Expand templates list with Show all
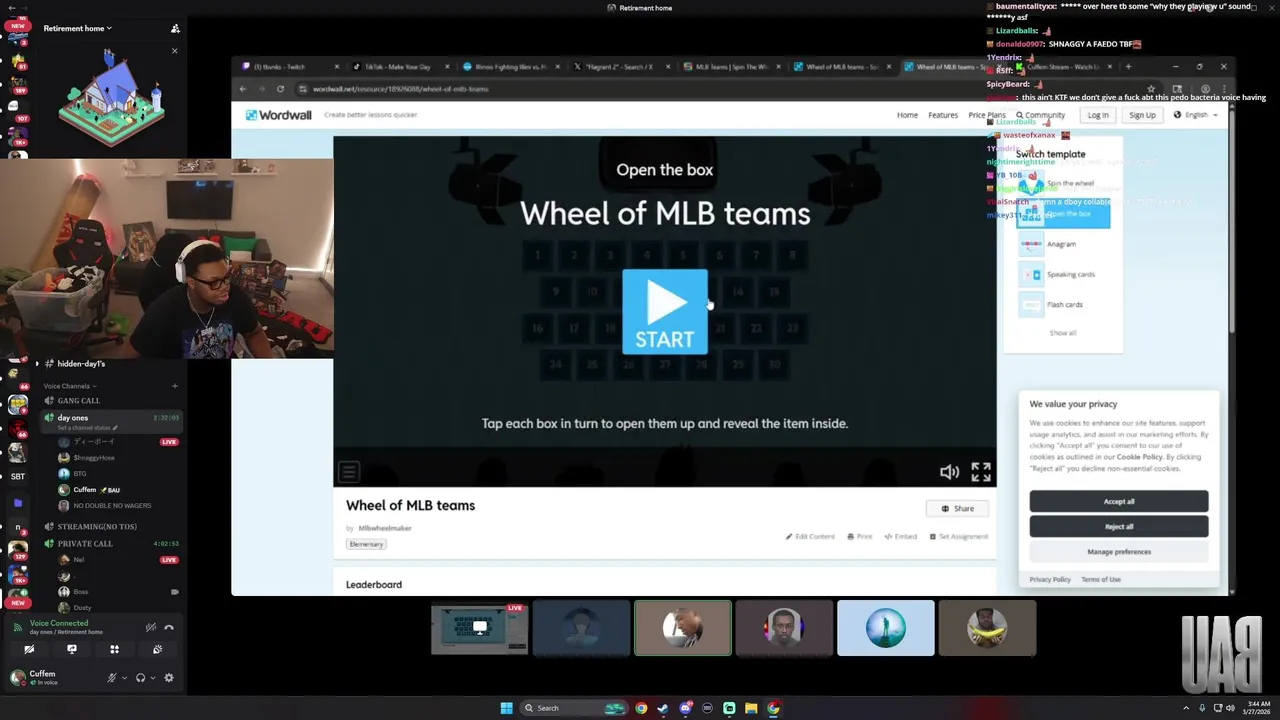The height and width of the screenshot is (720, 1280). click(x=1063, y=333)
